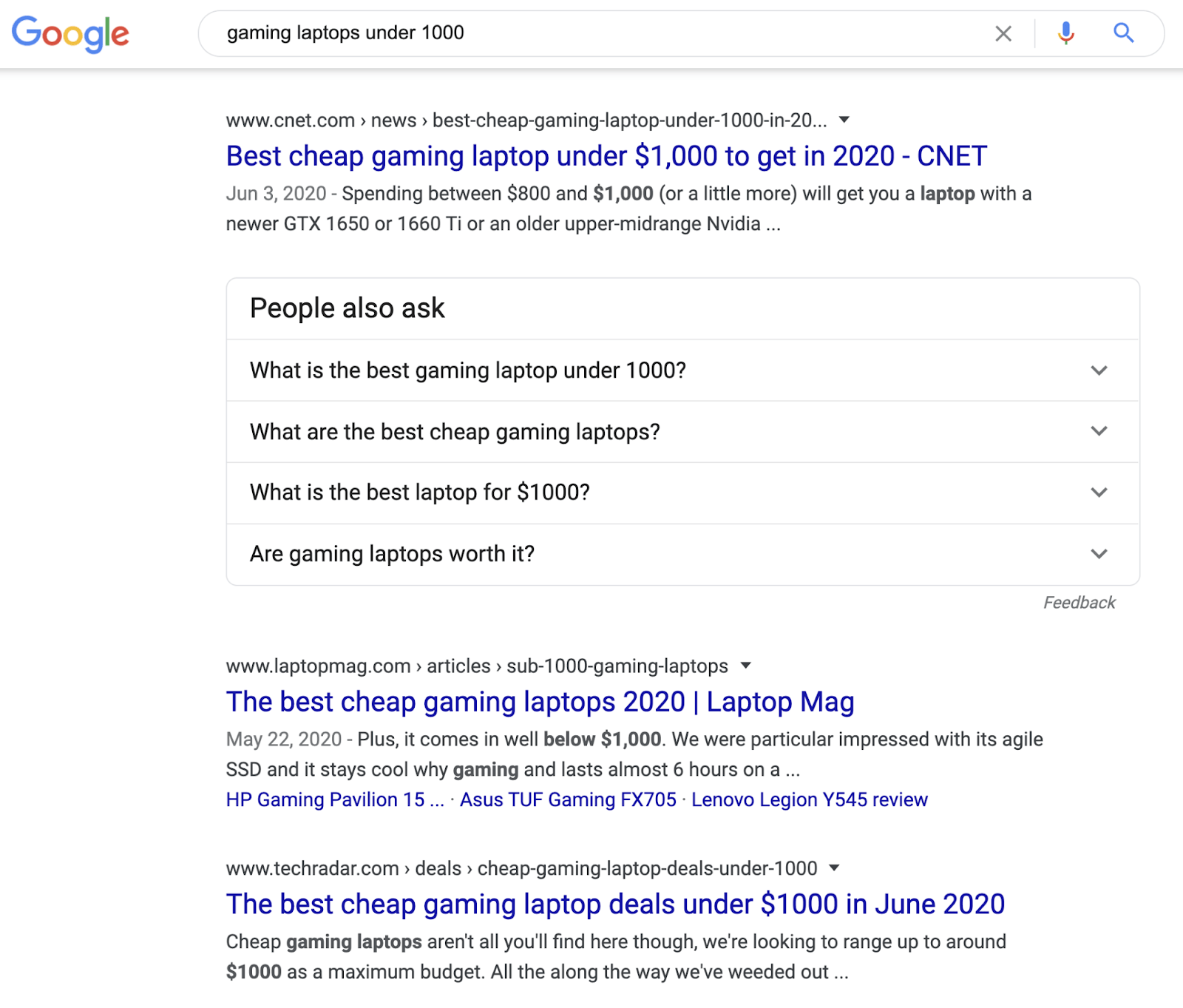Screen dimensions: 1183x1008
Task: Open the Laptop Mag best cheap gaming laptops result
Action: [540, 702]
